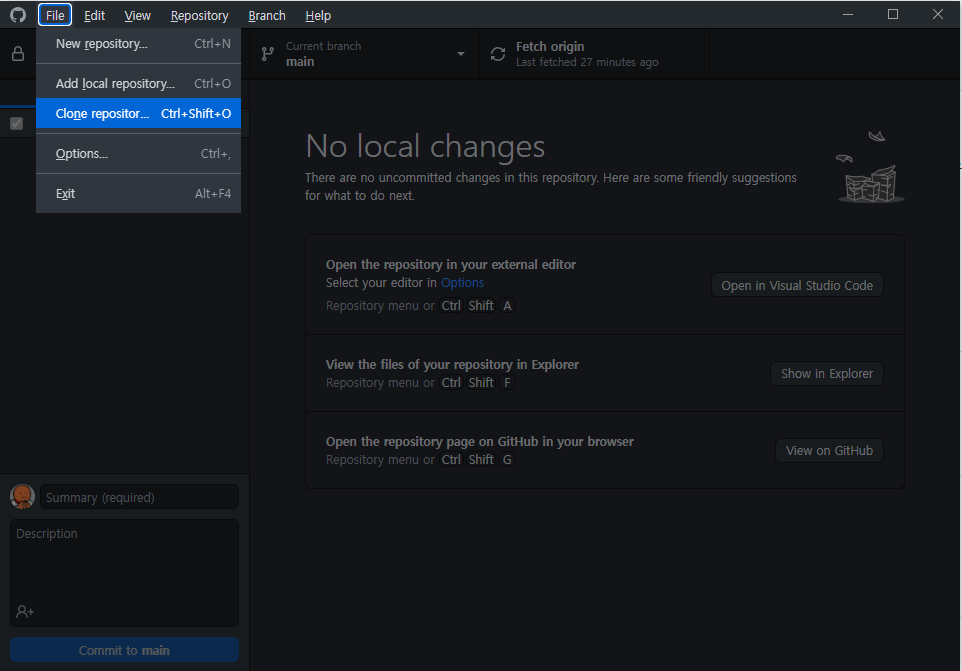
Task: Open the Edit menu
Action: pyautogui.click(x=94, y=15)
